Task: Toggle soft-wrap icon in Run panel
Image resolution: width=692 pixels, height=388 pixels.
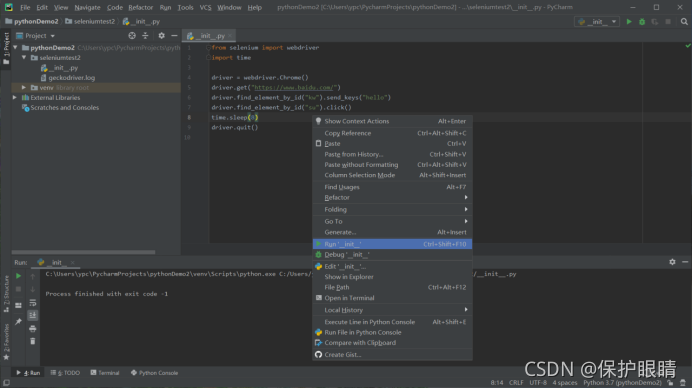Action: [33, 303]
